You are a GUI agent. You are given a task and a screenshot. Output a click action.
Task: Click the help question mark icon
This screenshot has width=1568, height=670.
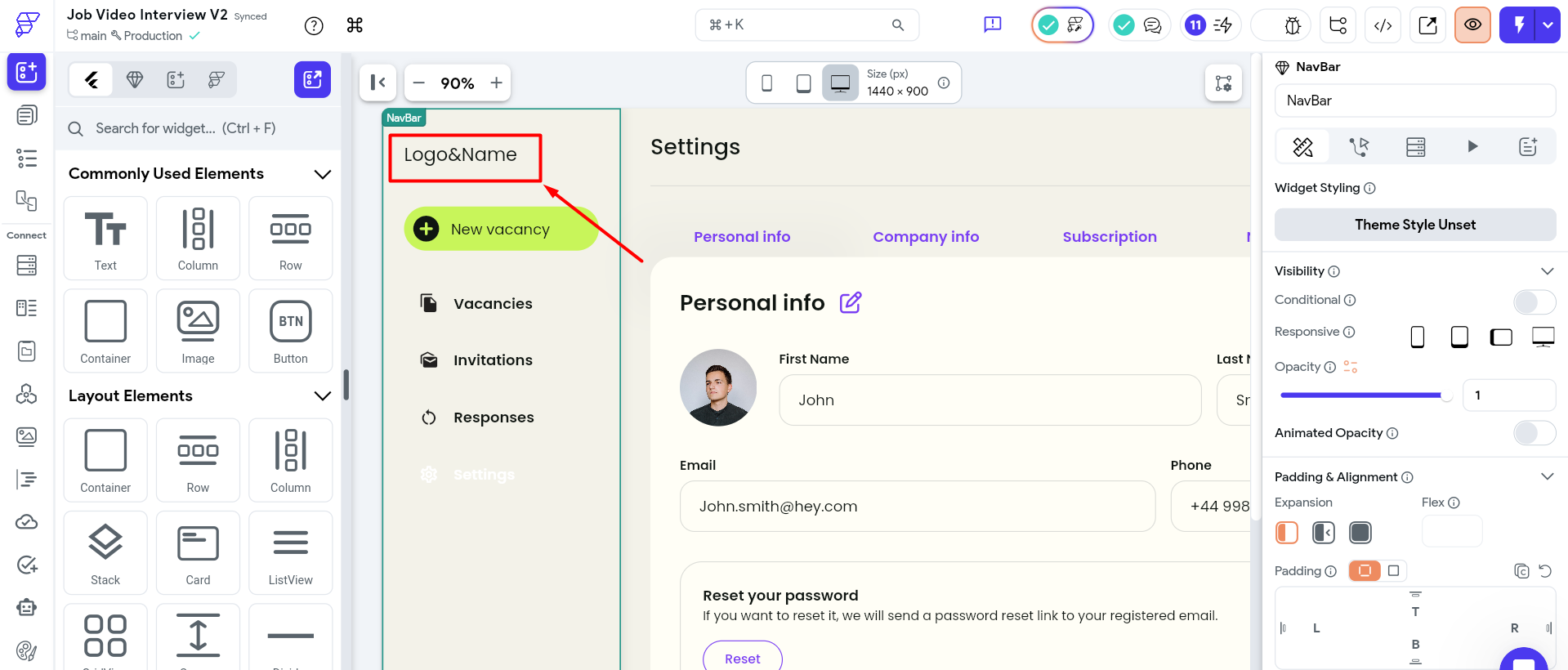(314, 25)
